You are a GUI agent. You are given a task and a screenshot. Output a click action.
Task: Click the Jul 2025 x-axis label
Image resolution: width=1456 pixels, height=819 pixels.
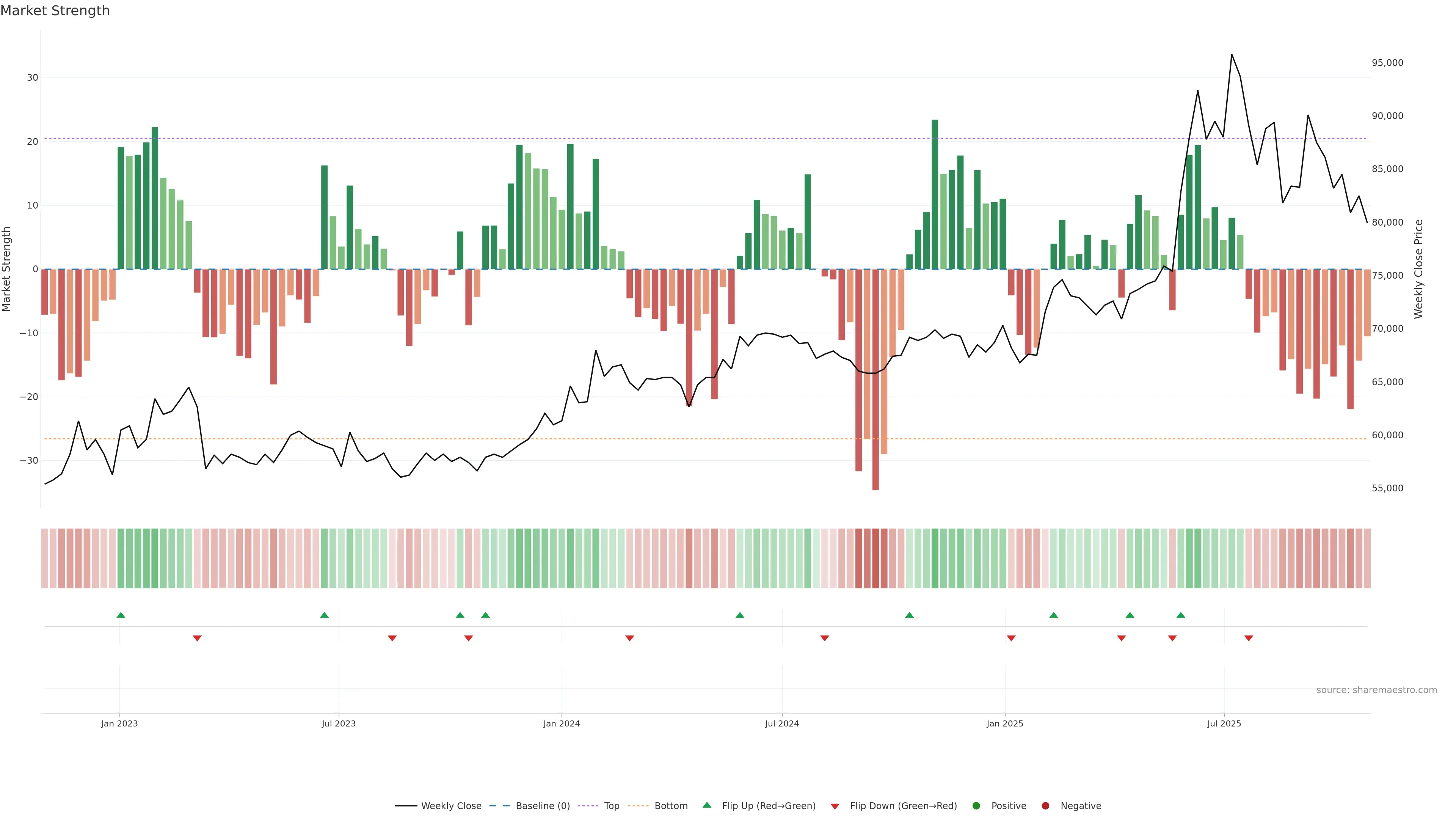(1224, 723)
